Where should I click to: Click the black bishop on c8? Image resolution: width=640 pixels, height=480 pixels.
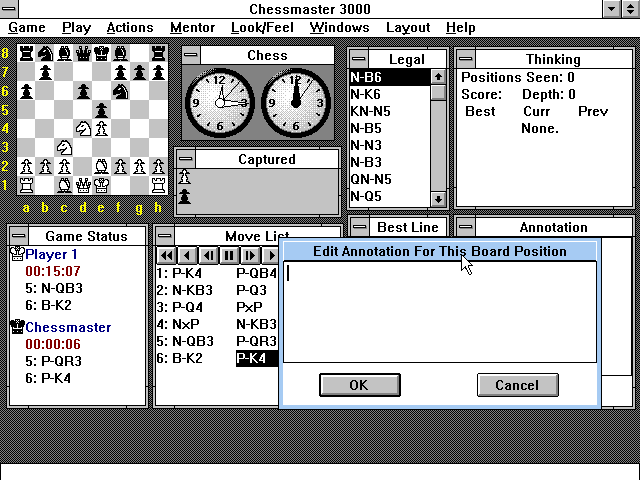pos(64,53)
